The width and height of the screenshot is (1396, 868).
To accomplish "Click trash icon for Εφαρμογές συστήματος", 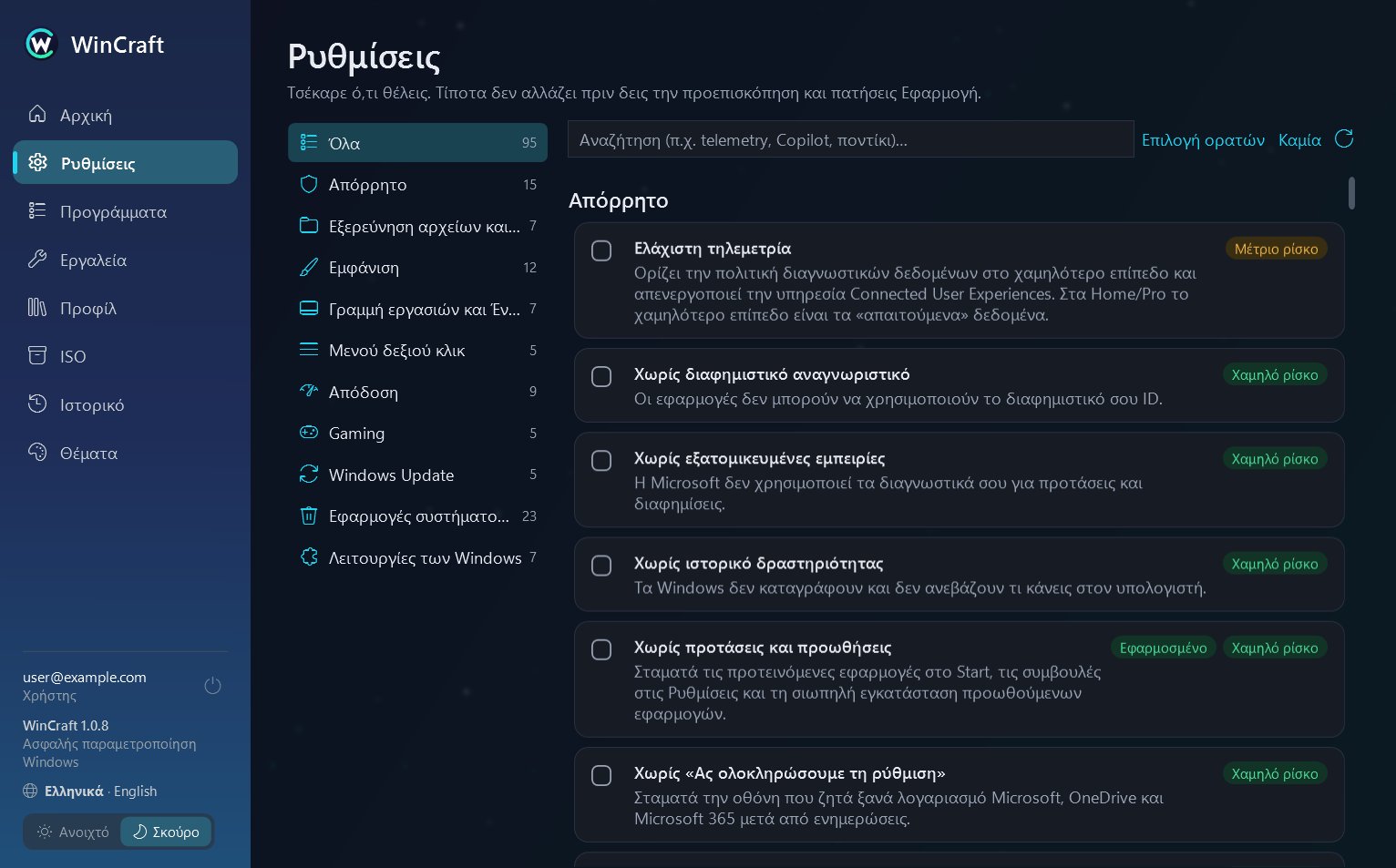I will point(309,516).
